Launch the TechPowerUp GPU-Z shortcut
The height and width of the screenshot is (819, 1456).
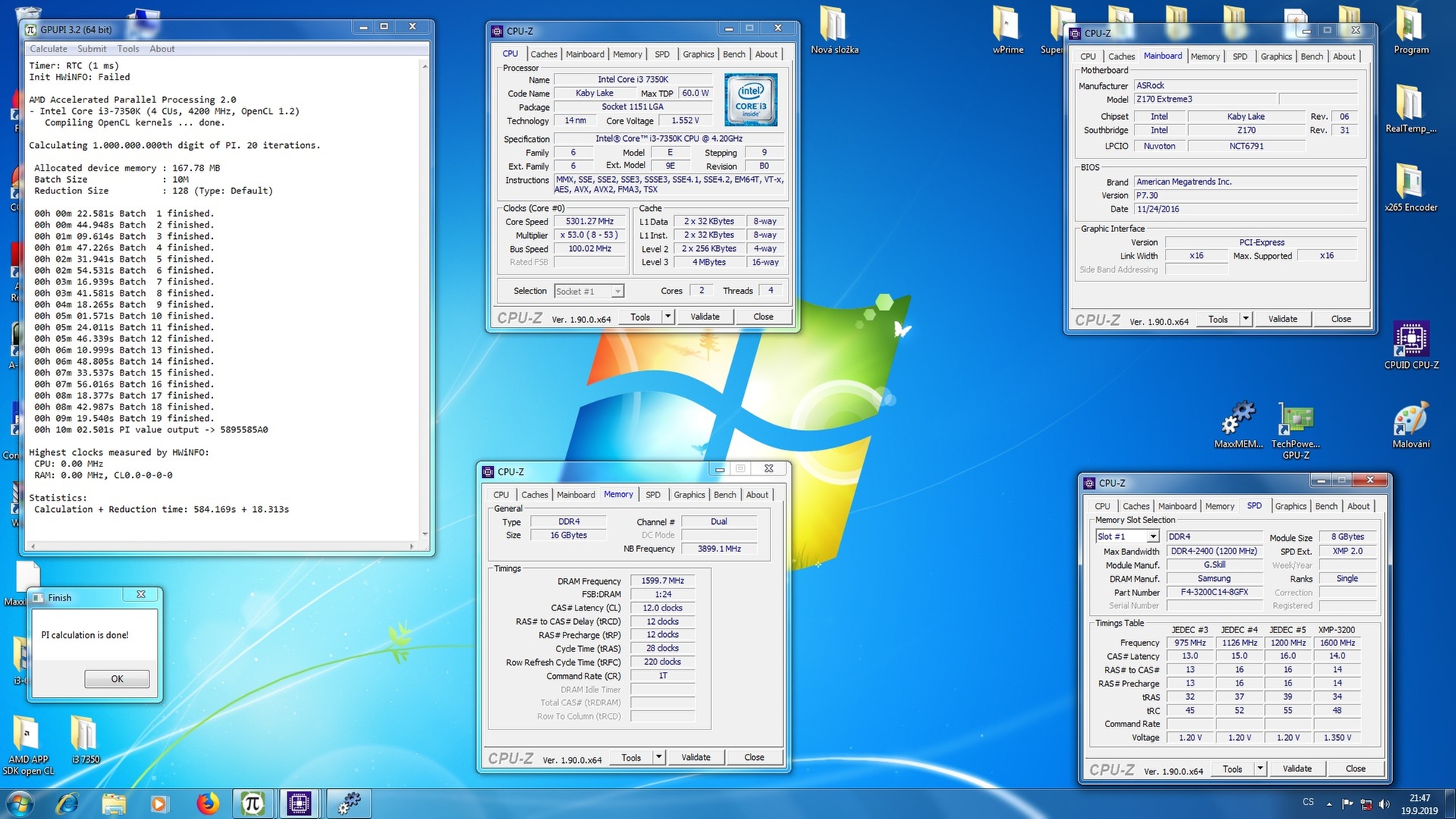1295,430
